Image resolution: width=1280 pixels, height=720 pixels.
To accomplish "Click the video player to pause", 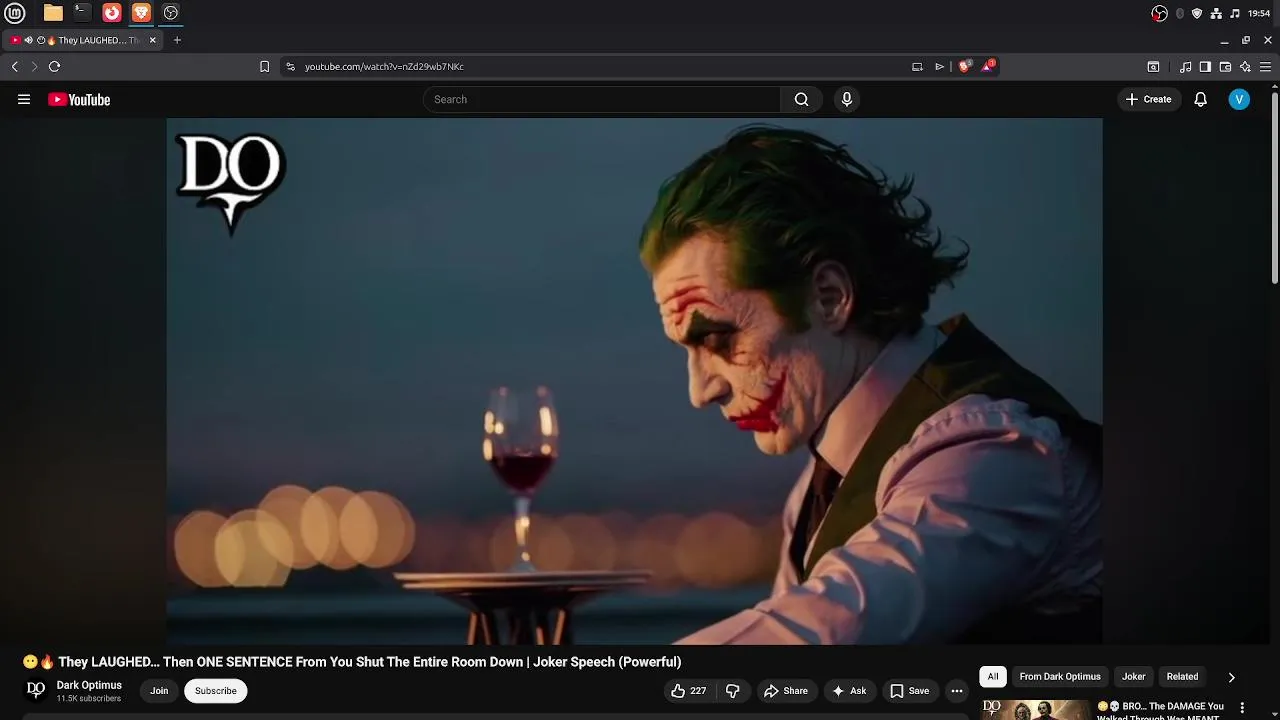I will tap(634, 381).
